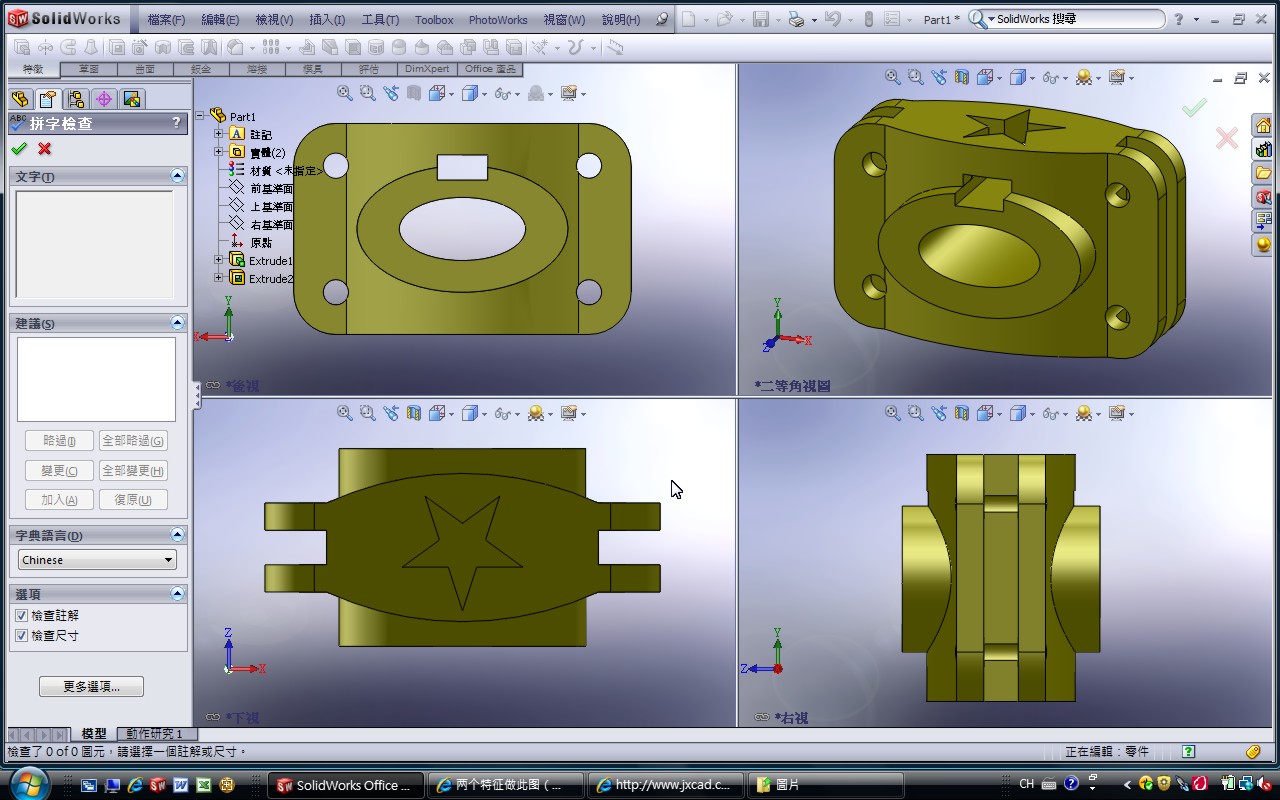The height and width of the screenshot is (800, 1280).
Task: Open the Options dialog icon
Action: [x=892, y=19]
